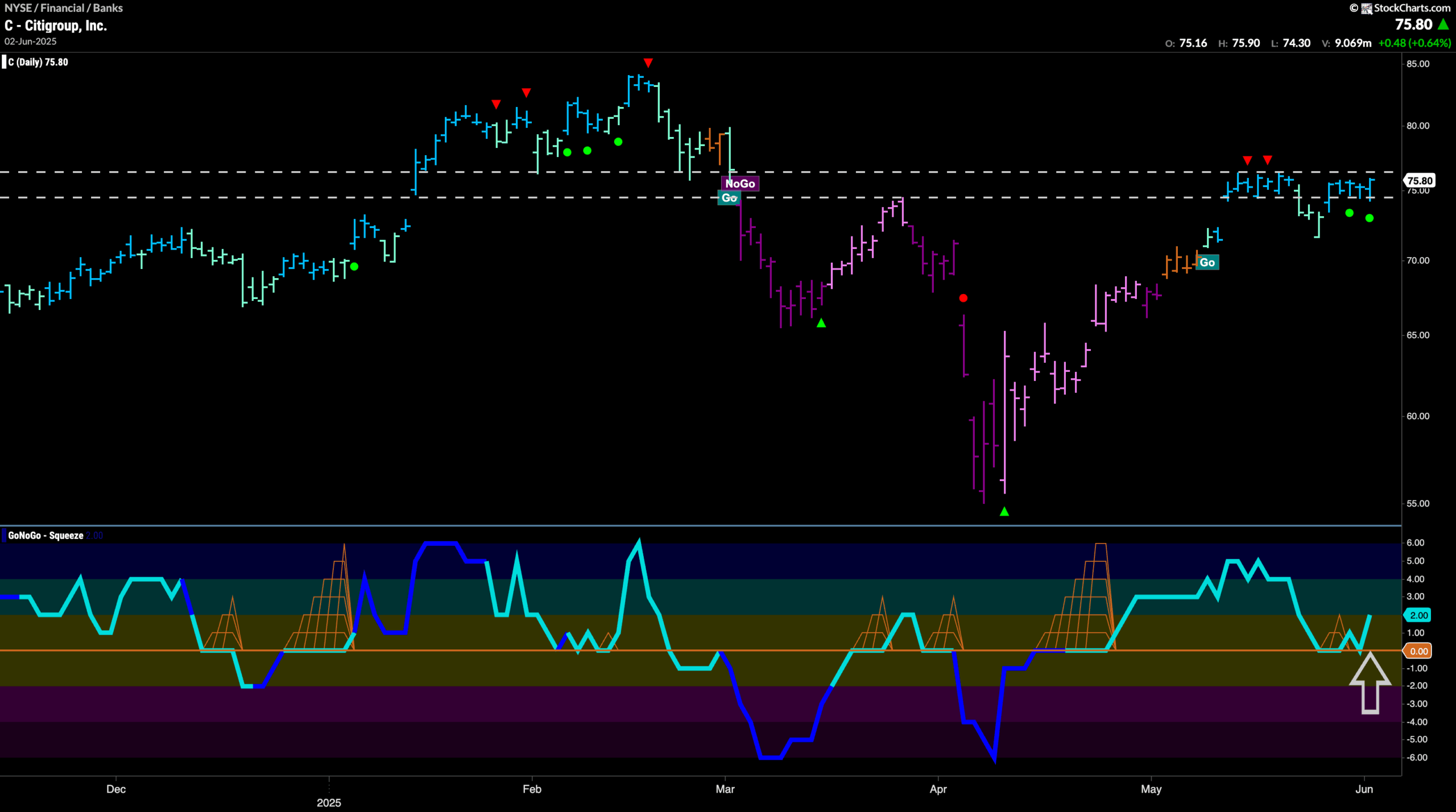The width and height of the screenshot is (1456, 812).
Task: Click the 02-Jun-2025 date label
Action: pos(31,42)
